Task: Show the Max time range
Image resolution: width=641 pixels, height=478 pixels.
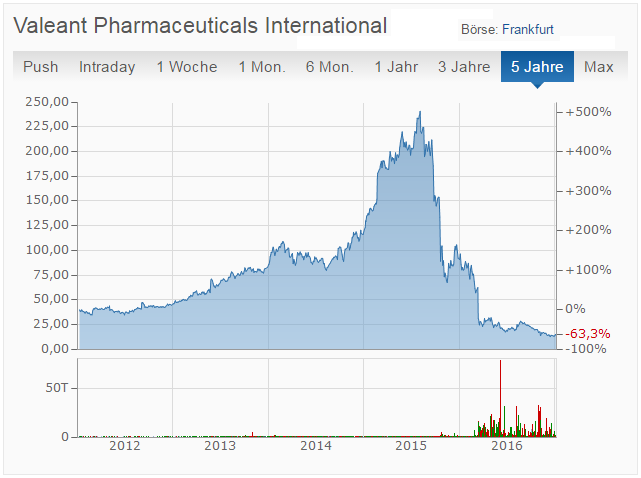Action: [599, 67]
